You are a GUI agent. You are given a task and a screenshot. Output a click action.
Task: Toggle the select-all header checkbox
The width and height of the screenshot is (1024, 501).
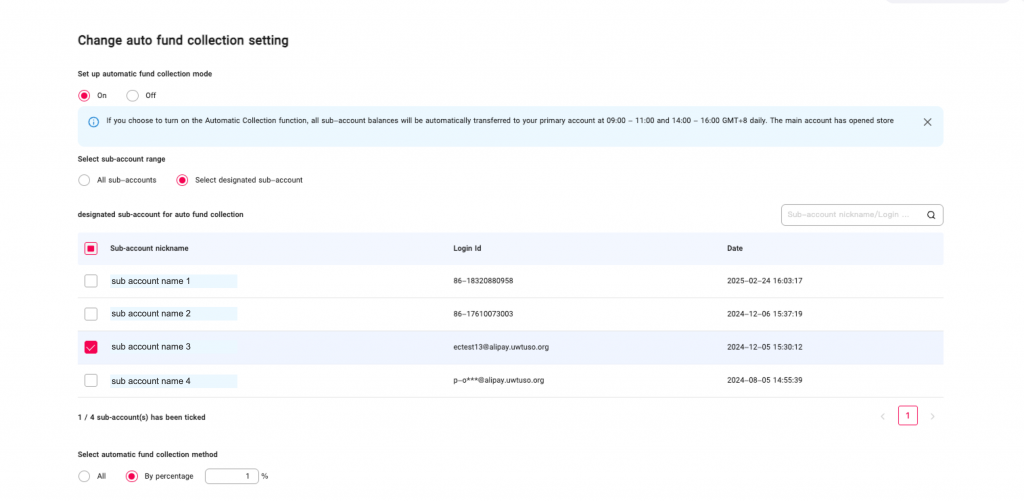[91, 248]
